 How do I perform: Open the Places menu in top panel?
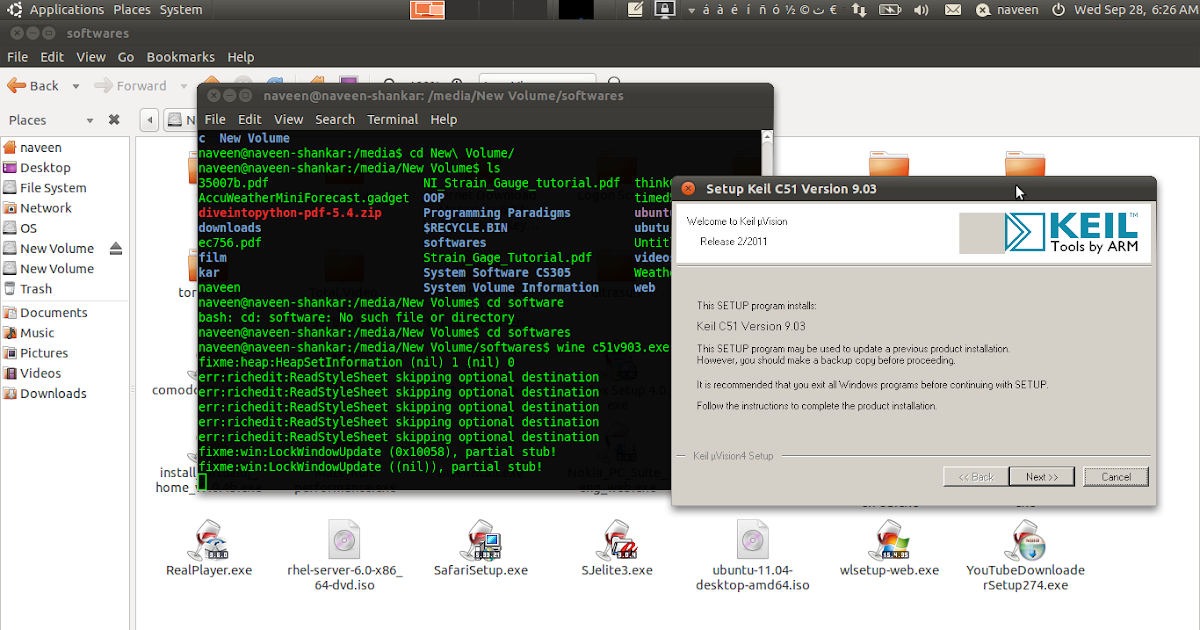tap(131, 10)
